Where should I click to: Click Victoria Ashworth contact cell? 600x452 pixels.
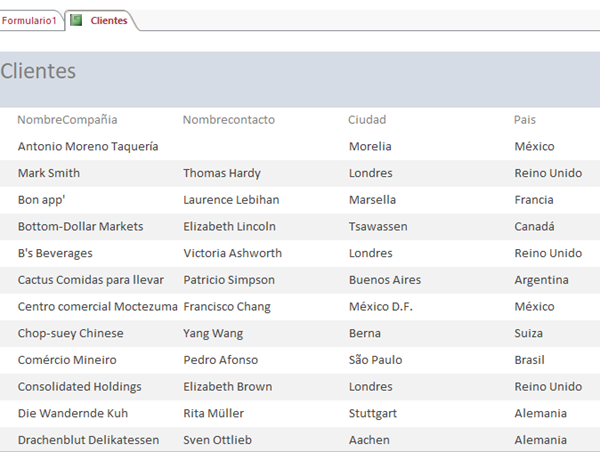pyautogui.click(x=232, y=253)
